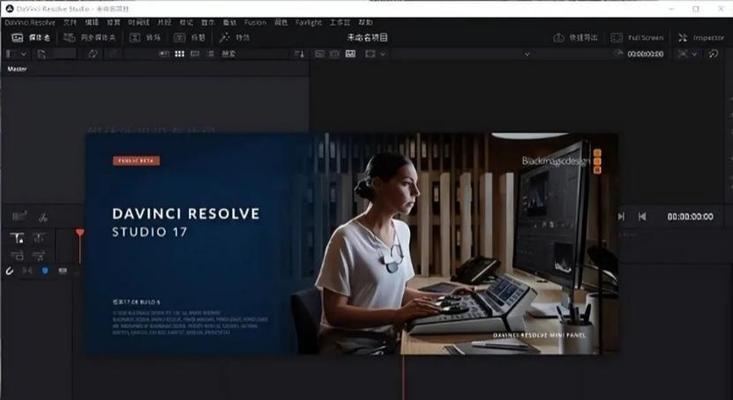This screenshot has width=733, height=400.
Task: Click the timecode beside playback controls
Action: (690, 217)
